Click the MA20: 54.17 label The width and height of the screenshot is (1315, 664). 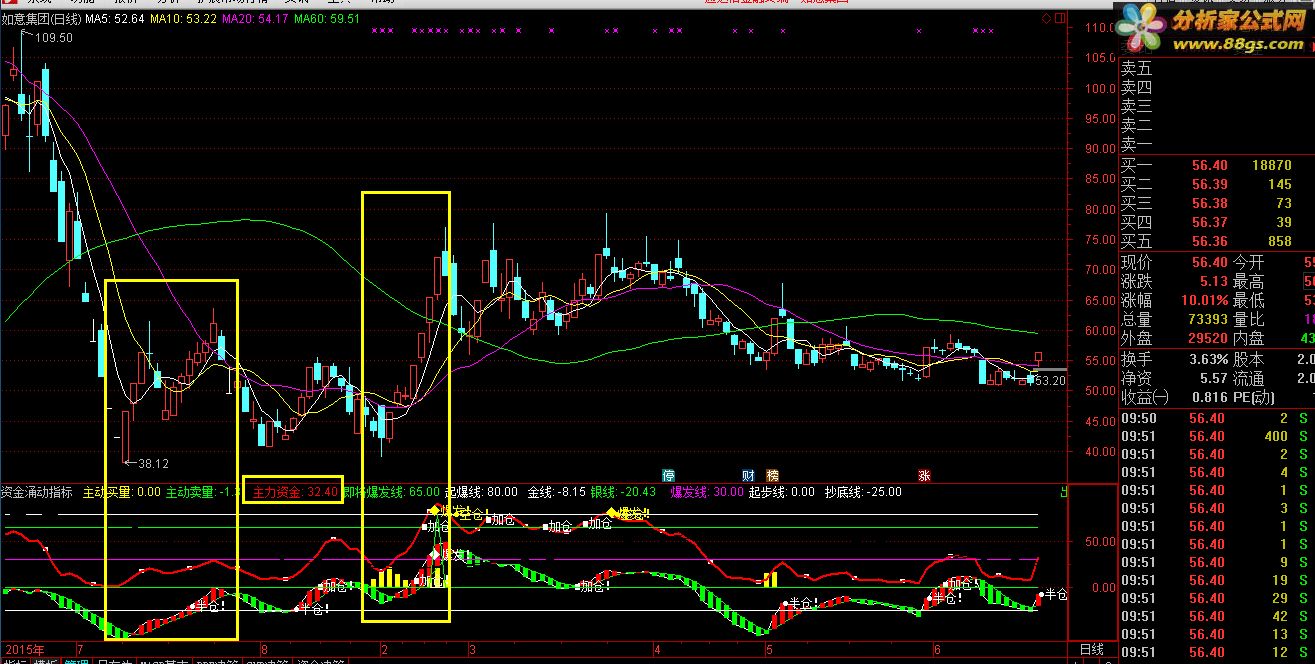click(x=255, y=19)
